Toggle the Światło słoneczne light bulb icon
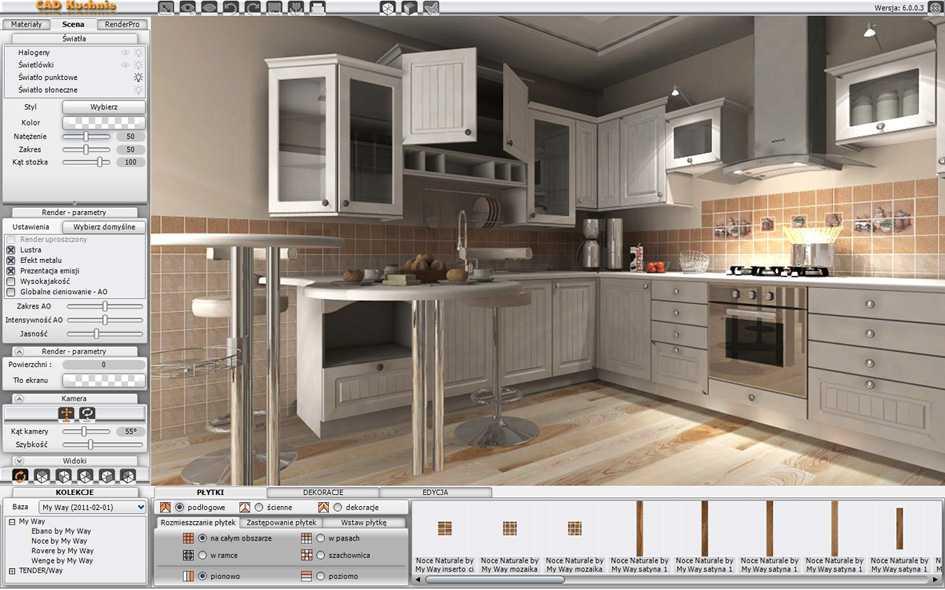Image resolution: width=945 pixels, height=590 pixels. [139, 90]
